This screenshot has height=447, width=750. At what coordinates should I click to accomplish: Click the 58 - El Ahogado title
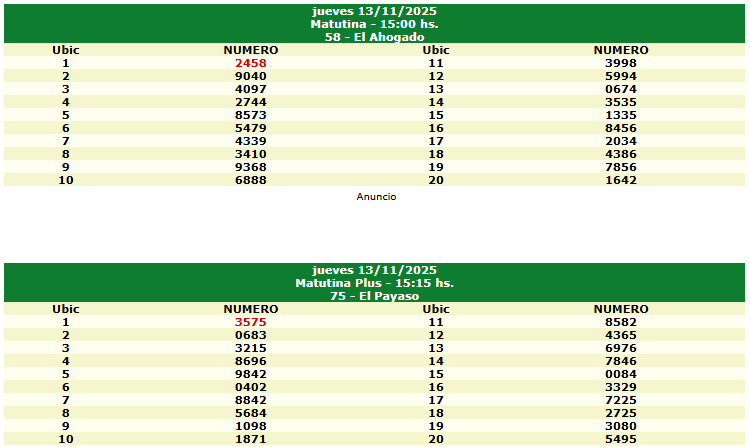pyautogui.click(x=374, y=37)
